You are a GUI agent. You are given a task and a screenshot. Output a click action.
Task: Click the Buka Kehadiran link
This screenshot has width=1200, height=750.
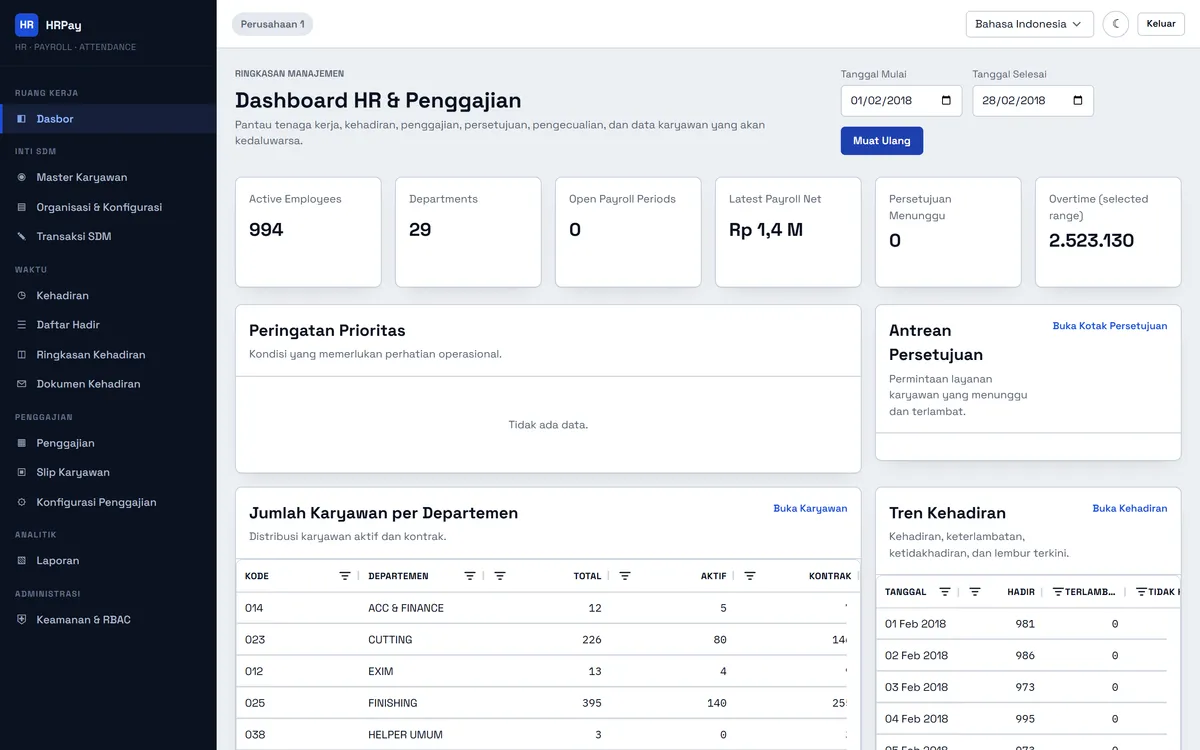click(1130, 509)
